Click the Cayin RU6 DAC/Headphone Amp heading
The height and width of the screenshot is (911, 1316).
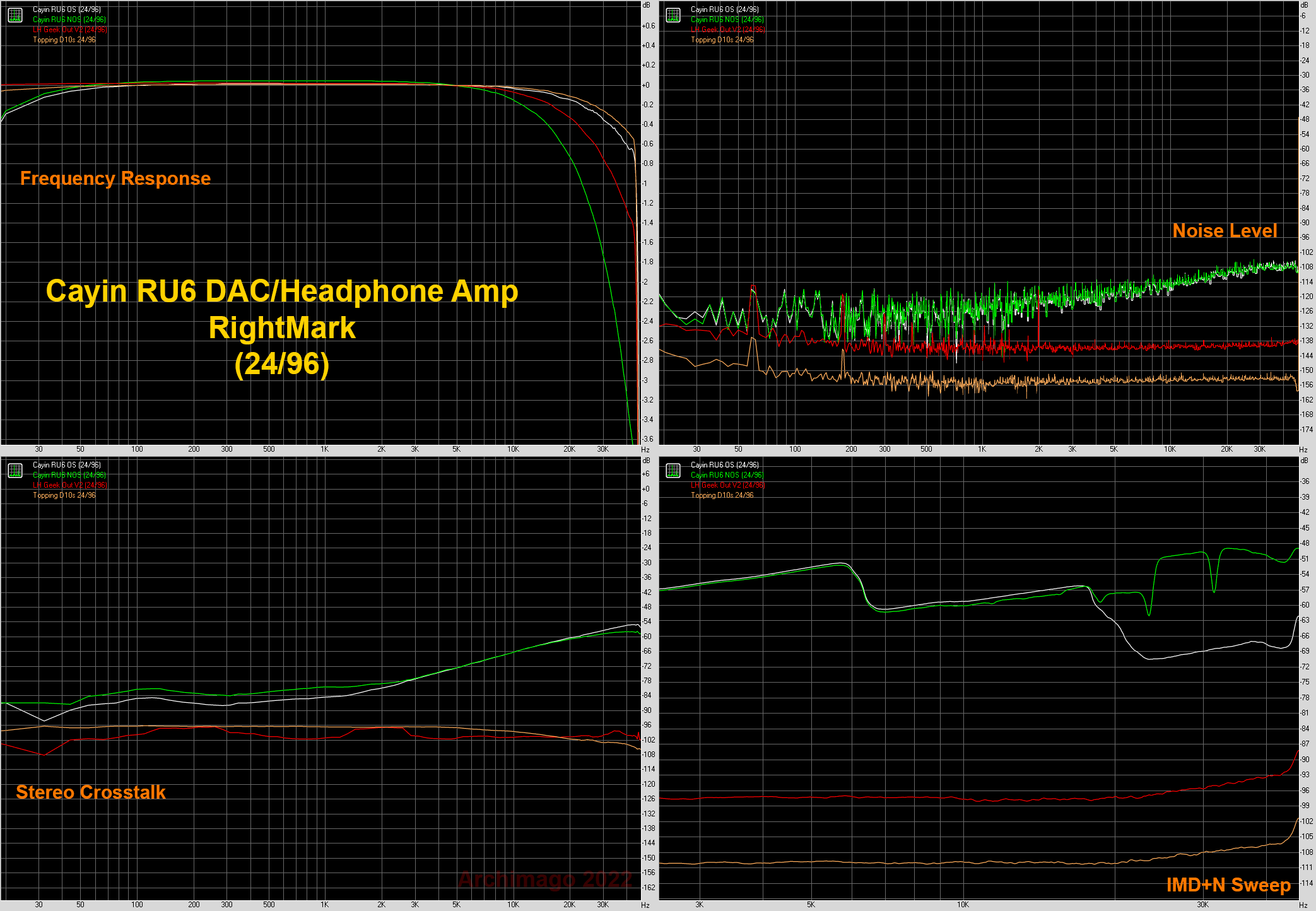pyautogui.click(x=281, y=291)
